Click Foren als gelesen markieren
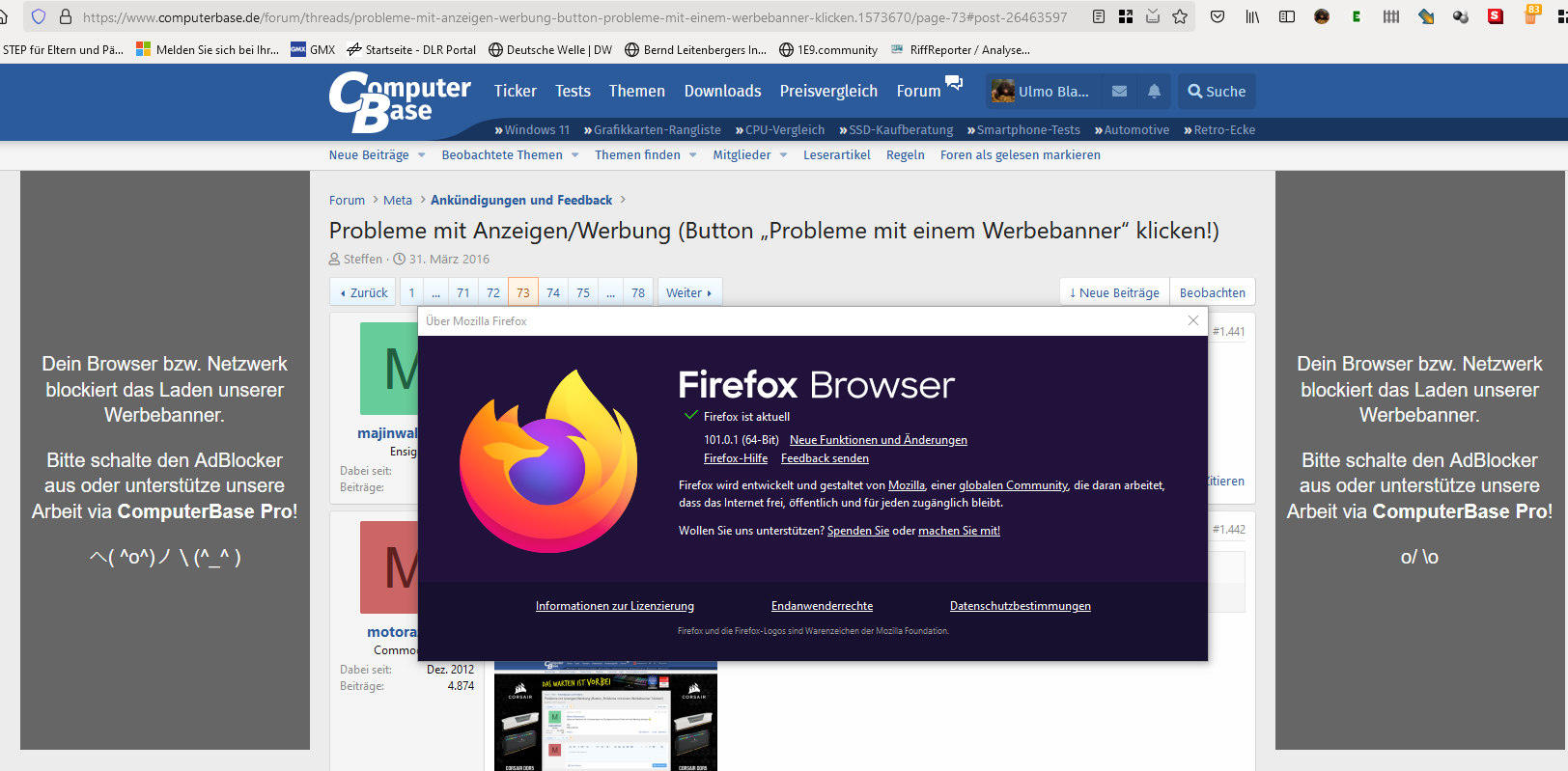 click(x=1020, y=155)
